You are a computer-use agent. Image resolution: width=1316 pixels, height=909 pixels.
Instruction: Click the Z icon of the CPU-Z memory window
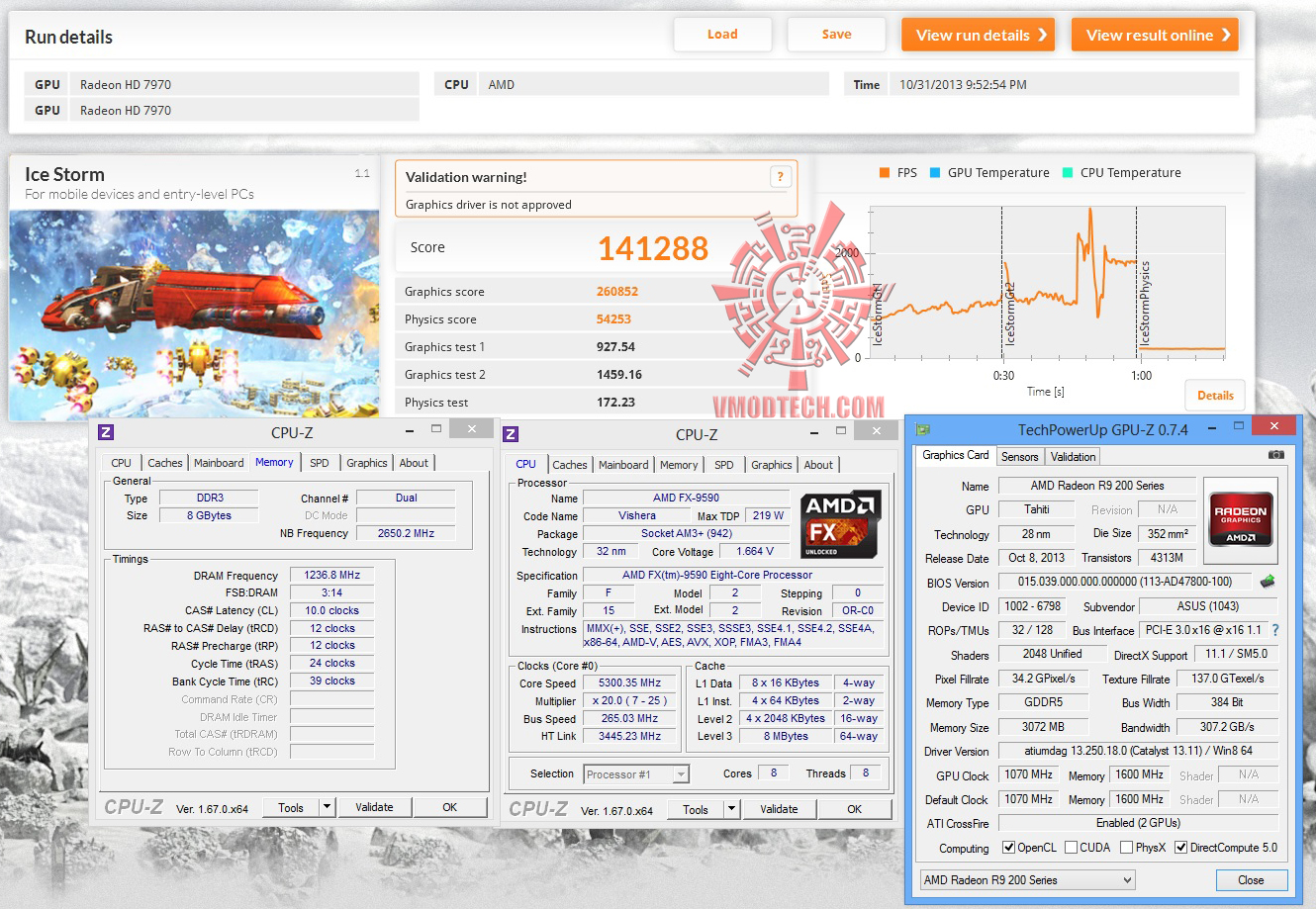[x=107, y=432]
